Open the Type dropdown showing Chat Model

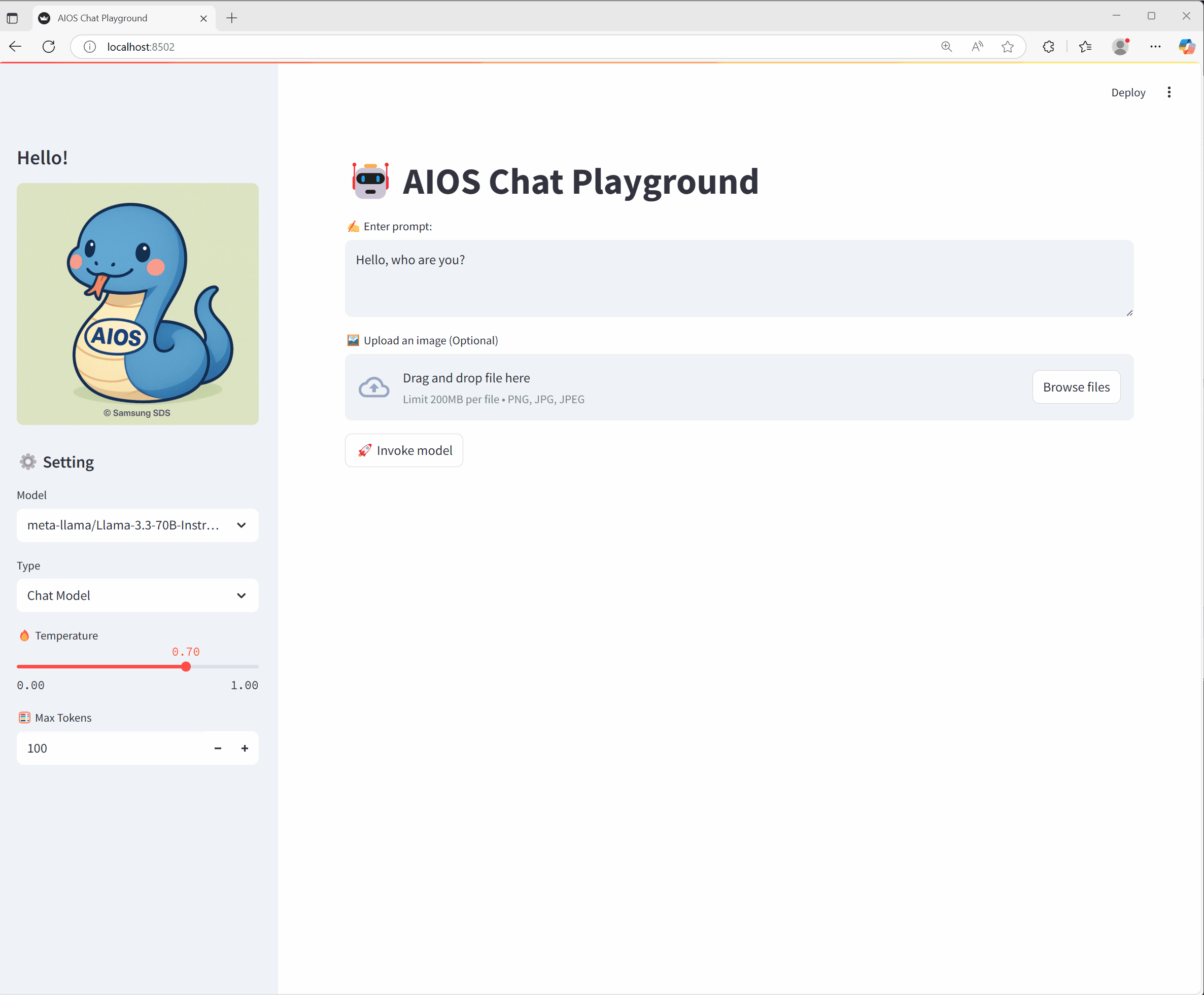point(137,595)
